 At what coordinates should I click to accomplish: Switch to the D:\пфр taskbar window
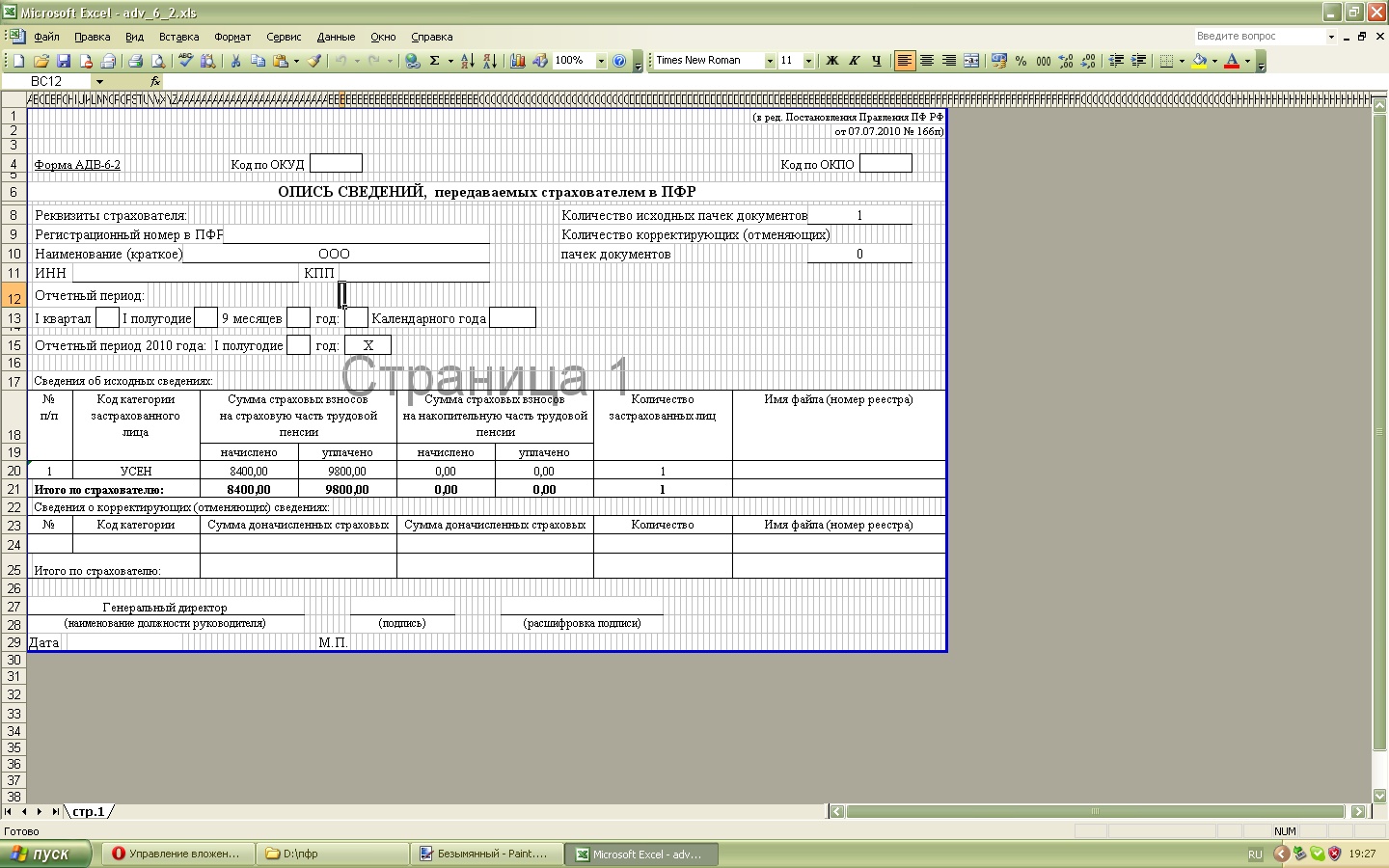[x=334, y=854]
